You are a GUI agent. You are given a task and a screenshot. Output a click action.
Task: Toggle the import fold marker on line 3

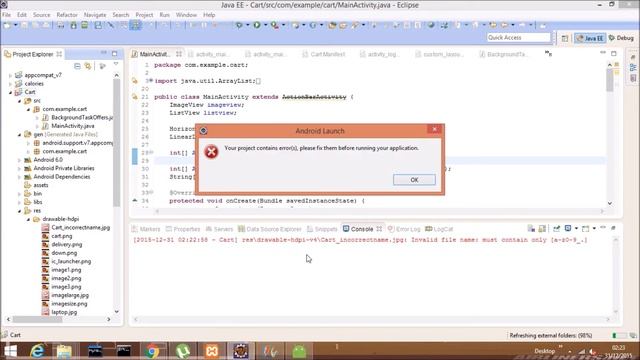click(x=151, y=80)
